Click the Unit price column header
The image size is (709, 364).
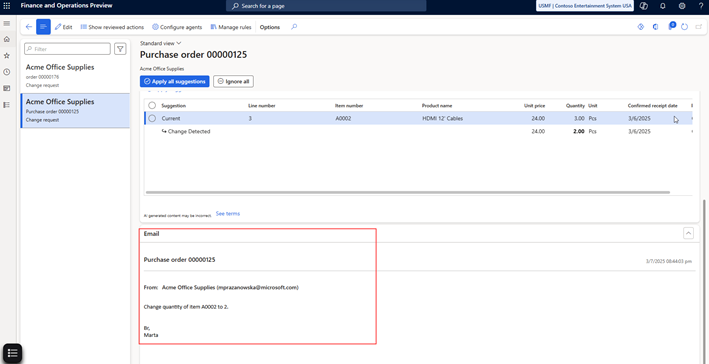(x=534, y=105)
